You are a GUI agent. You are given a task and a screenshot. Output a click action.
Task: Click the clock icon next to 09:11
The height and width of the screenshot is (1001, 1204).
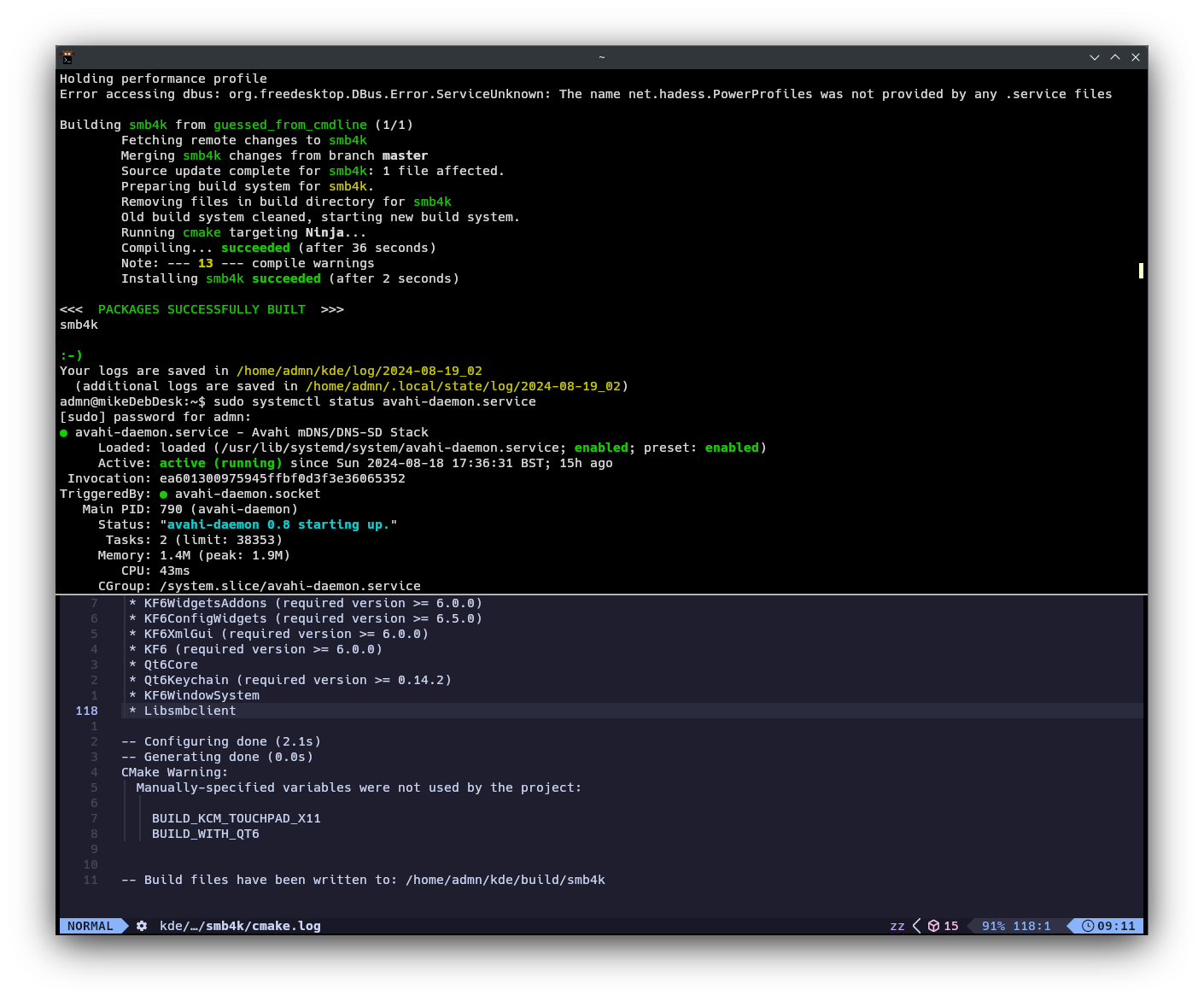1088,926
